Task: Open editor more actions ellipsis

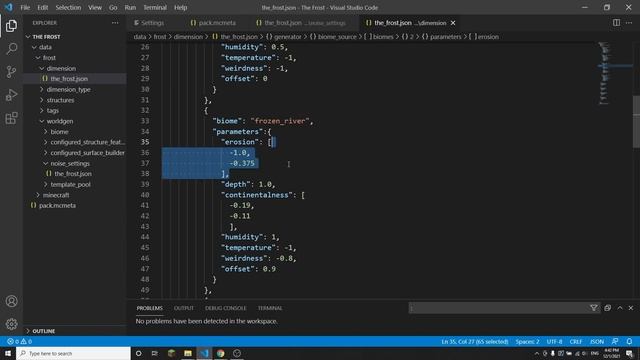Action: tap(629, 23)
